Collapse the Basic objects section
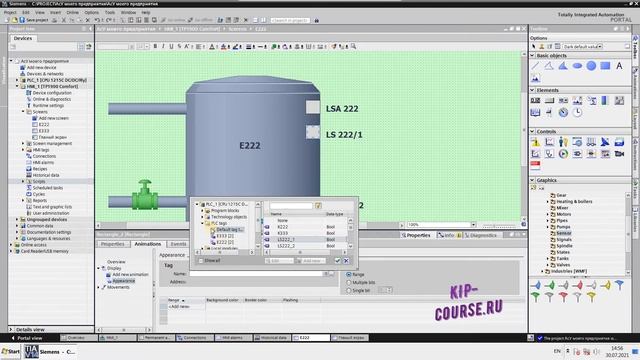 click(532, 55)
